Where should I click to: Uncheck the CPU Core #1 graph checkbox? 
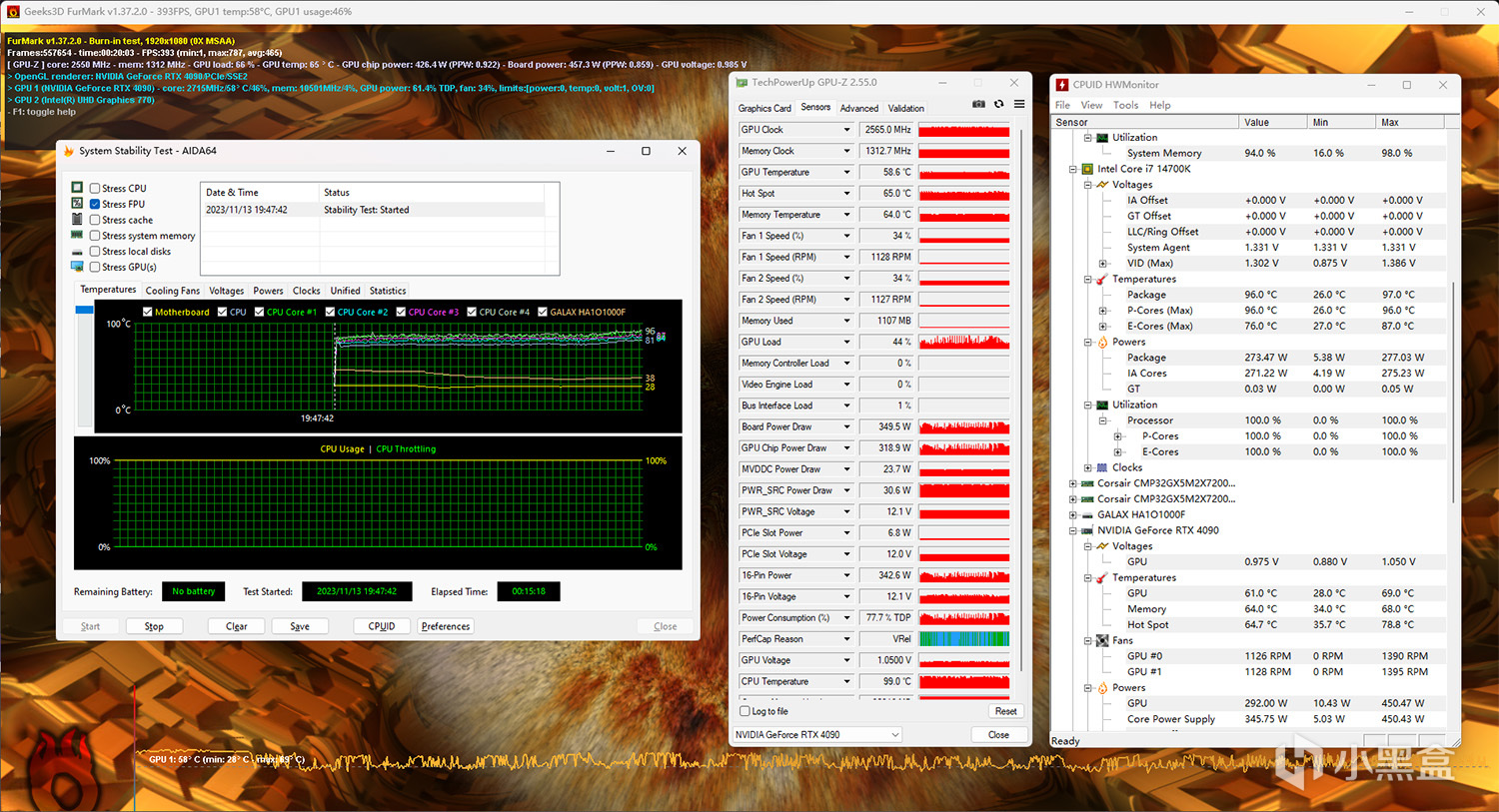260,312
